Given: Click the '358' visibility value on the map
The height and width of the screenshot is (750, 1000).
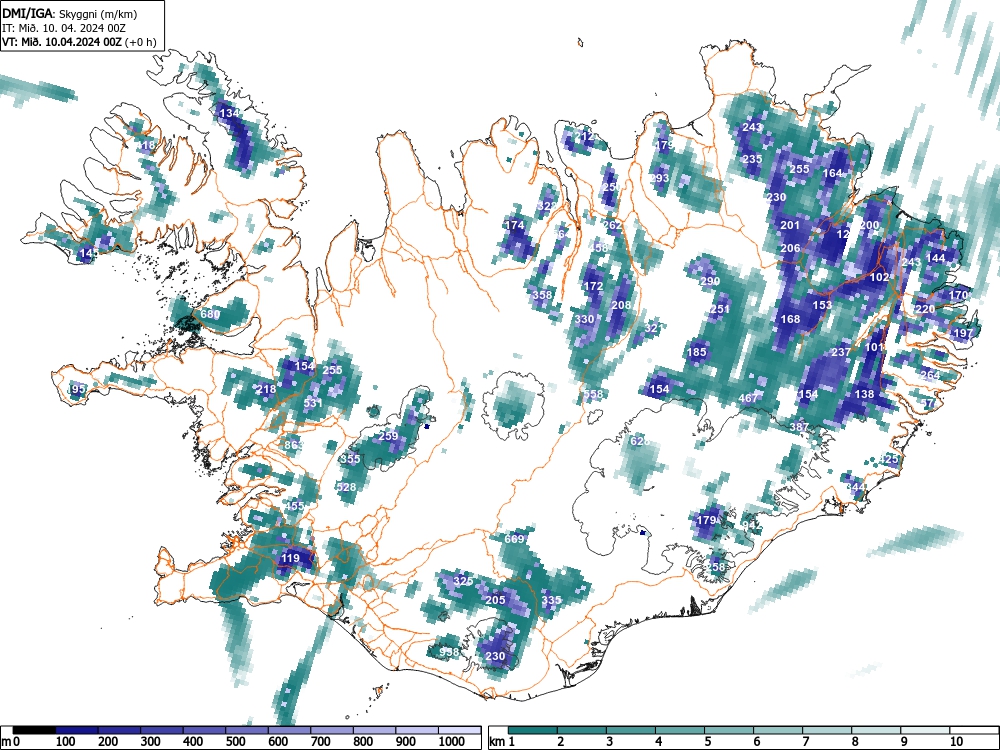Looking at the screenshot, I should (542, 295).
